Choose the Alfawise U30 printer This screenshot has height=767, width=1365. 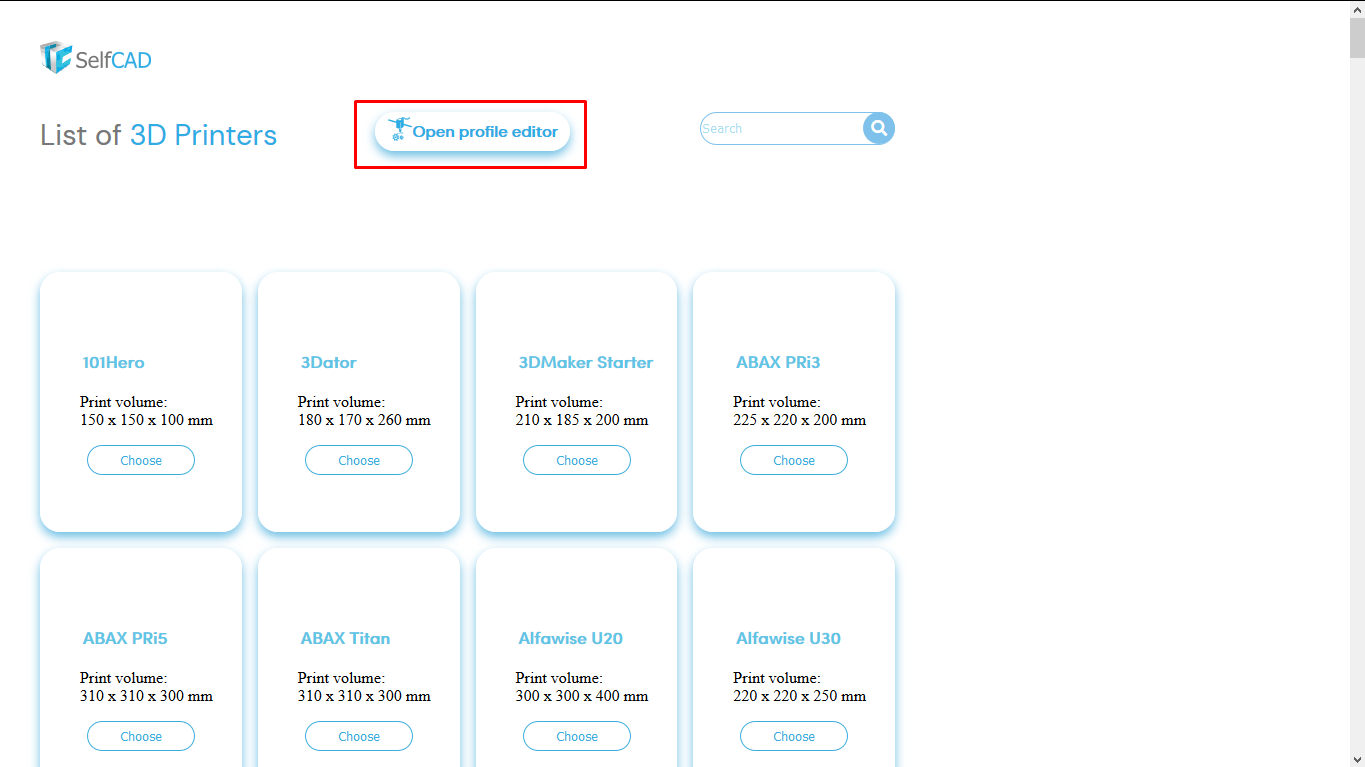click(794, 736)
